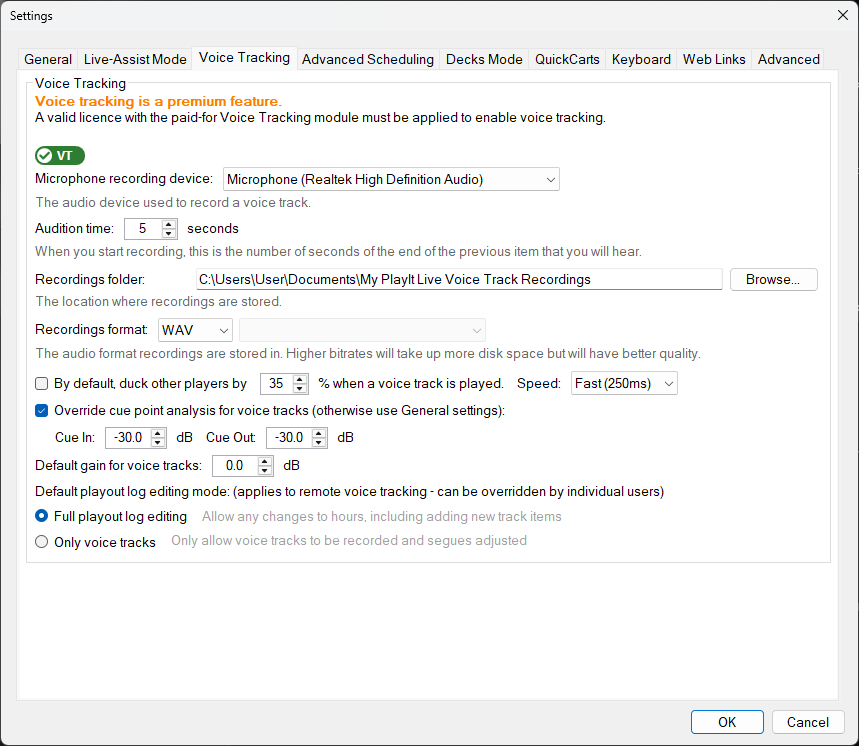Click 'The audio device used to record' hint
Image resolution: width=859 pixels, height=746 pixels.
pyautogui.click(x=173, y=202)
